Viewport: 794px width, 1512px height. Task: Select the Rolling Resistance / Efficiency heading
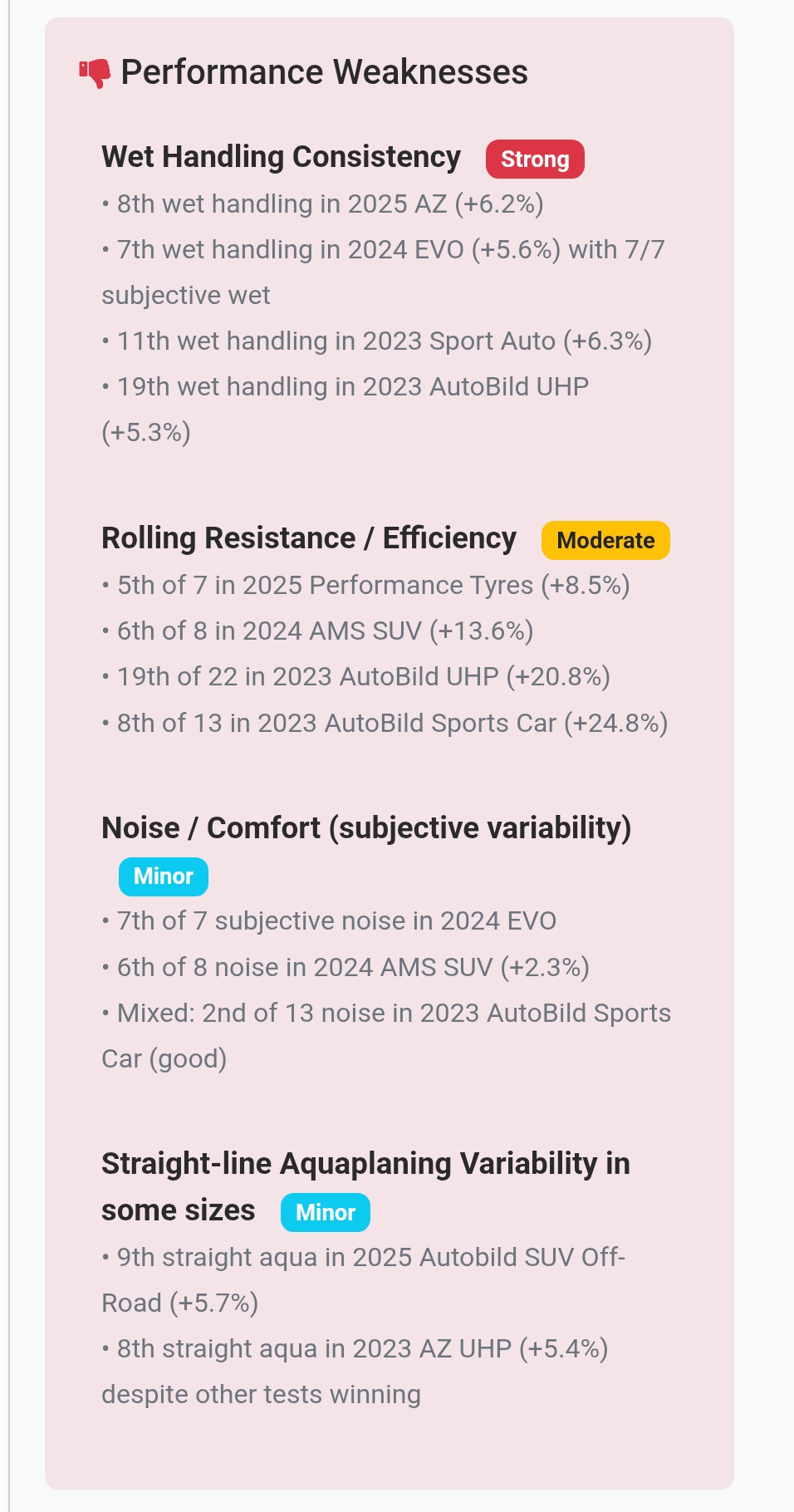click(309, 538)
